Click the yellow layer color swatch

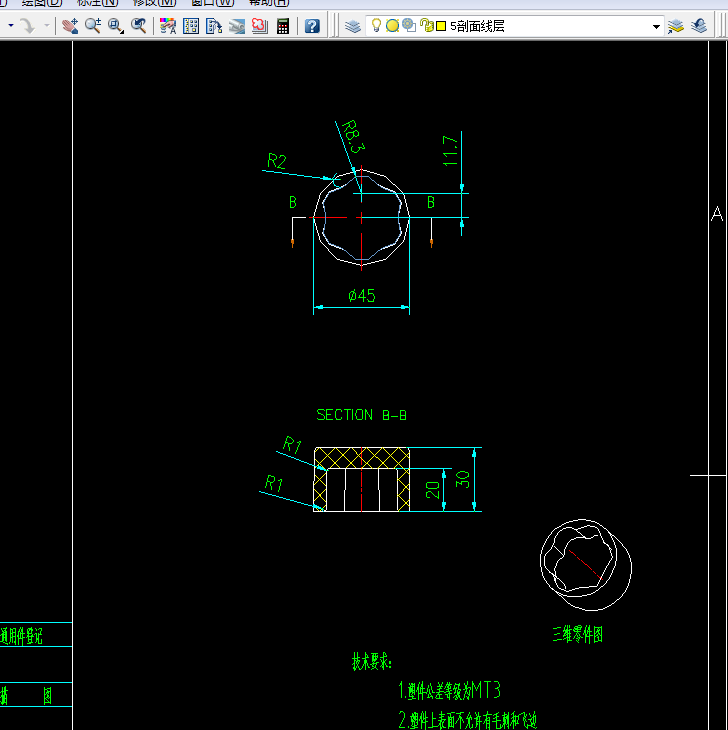pyautogui.click(x=441, y=26)
